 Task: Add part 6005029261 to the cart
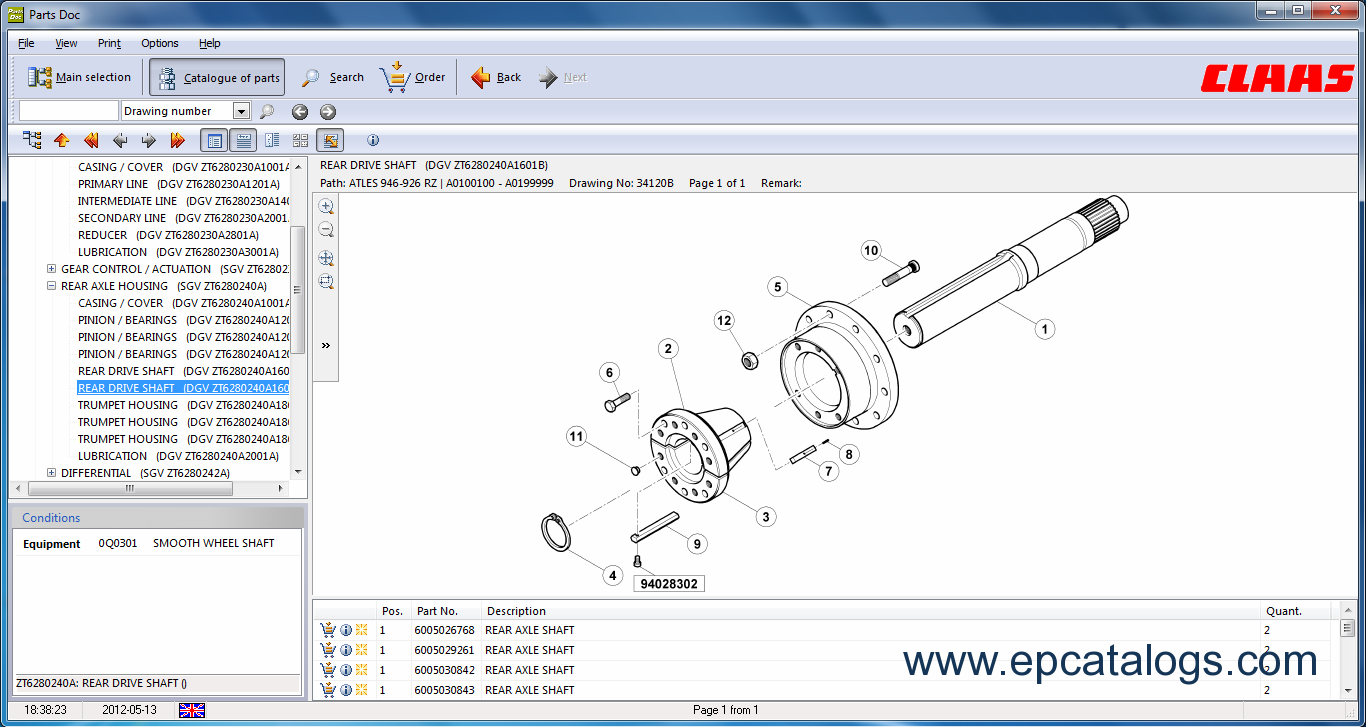click(327, 650)
